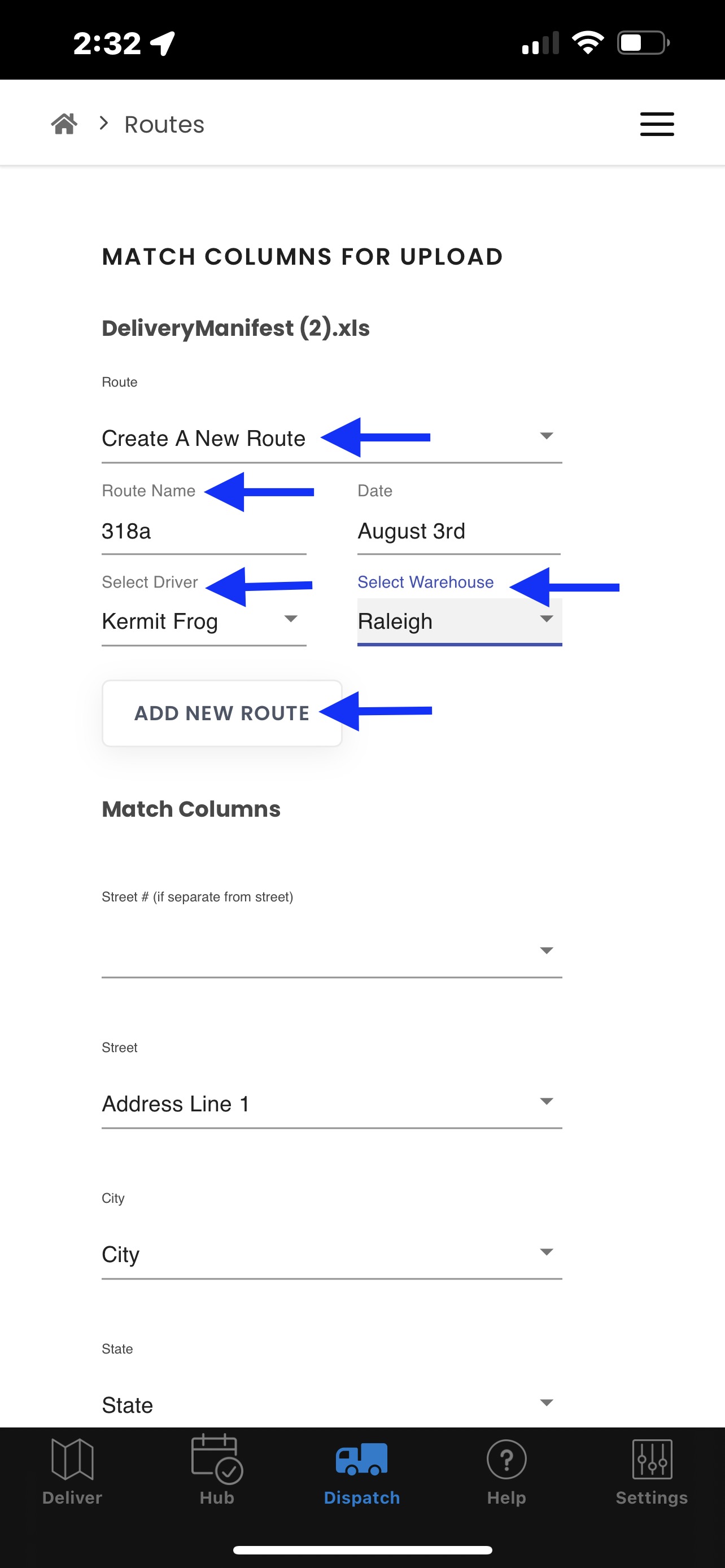
Task: Expand the City column match dropdown
Action: point(332,1255)
